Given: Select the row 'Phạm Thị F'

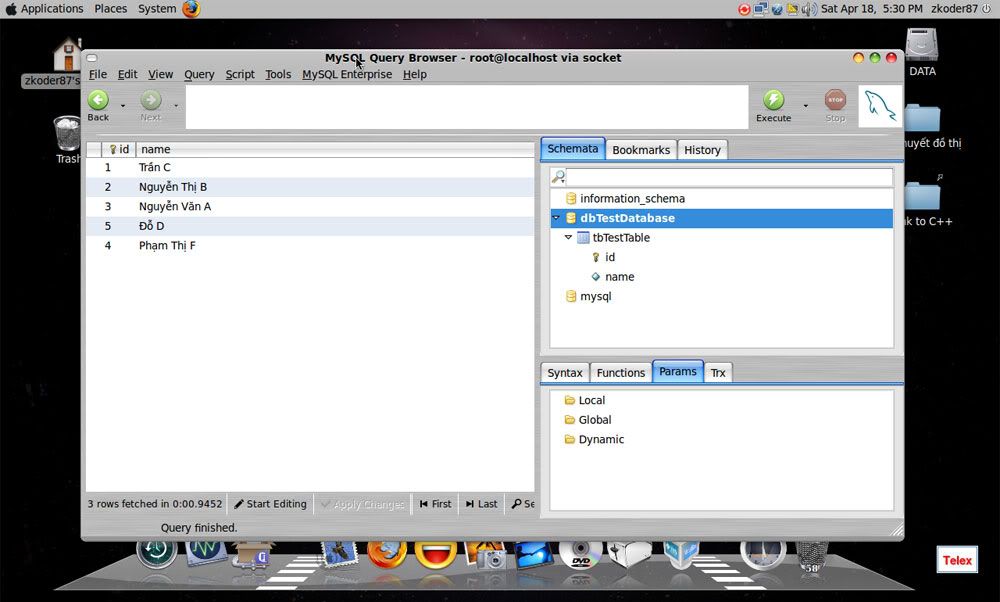Looking at the screenshot, I should 310,246.
